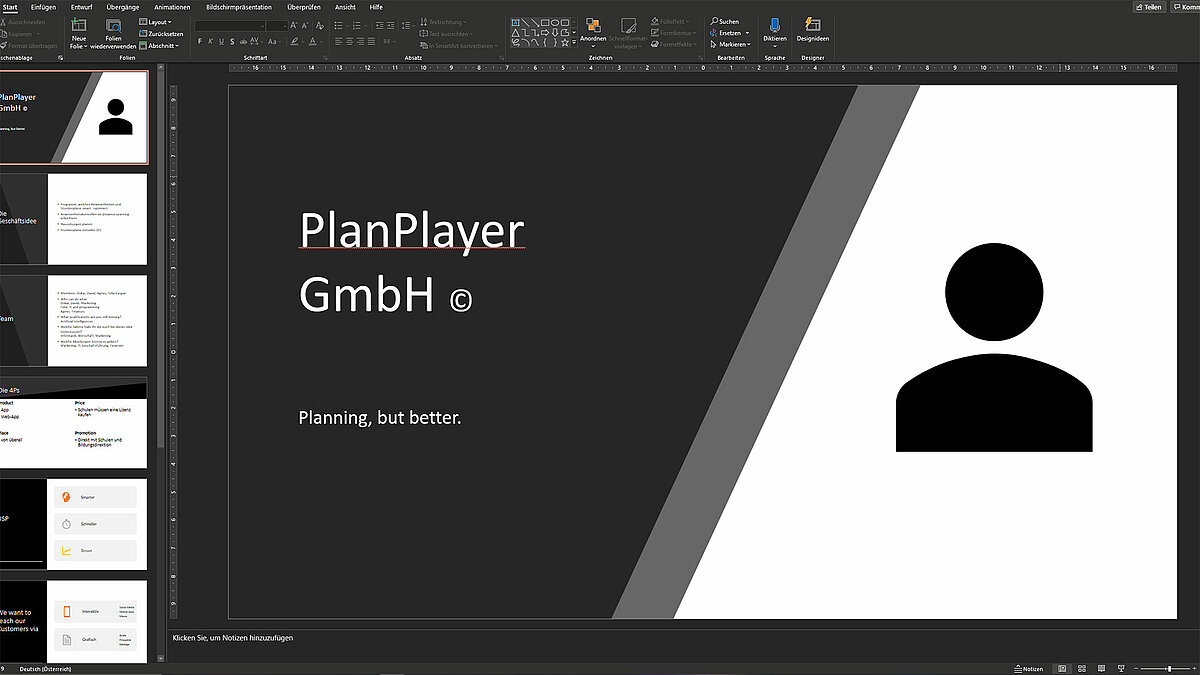Expand the shapes gallery
Image resolution: width=1200 pixels, height=675 pixels.
click(x=574, y=43)
